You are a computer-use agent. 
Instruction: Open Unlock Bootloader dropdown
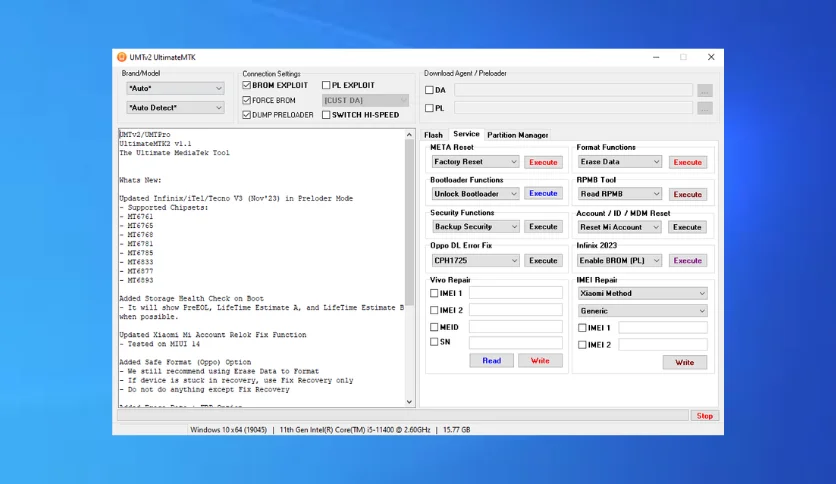[x=475, y=194]
